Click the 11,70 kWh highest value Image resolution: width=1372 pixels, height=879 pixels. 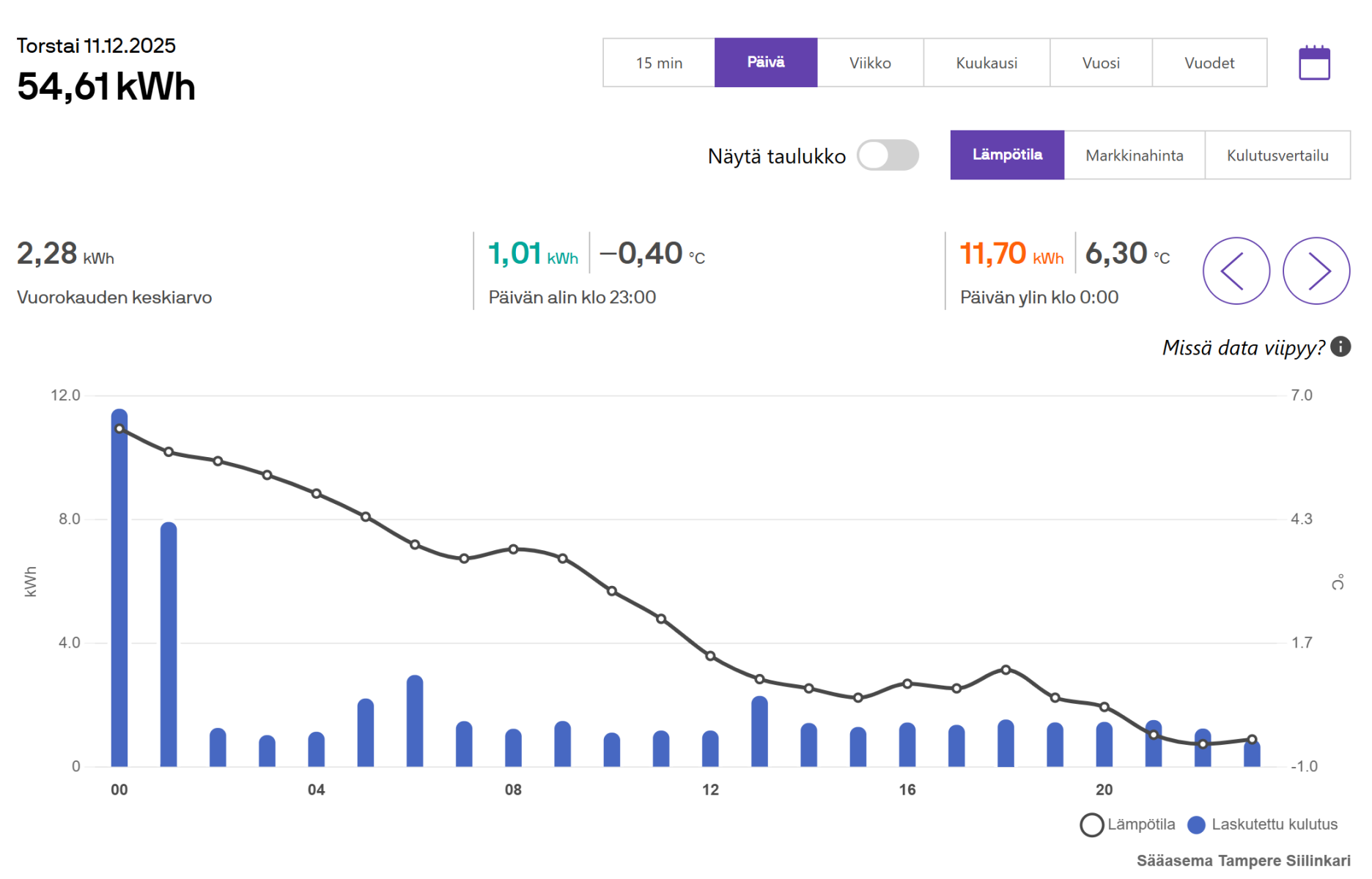pyautogui.click(x=1011, y=253)
